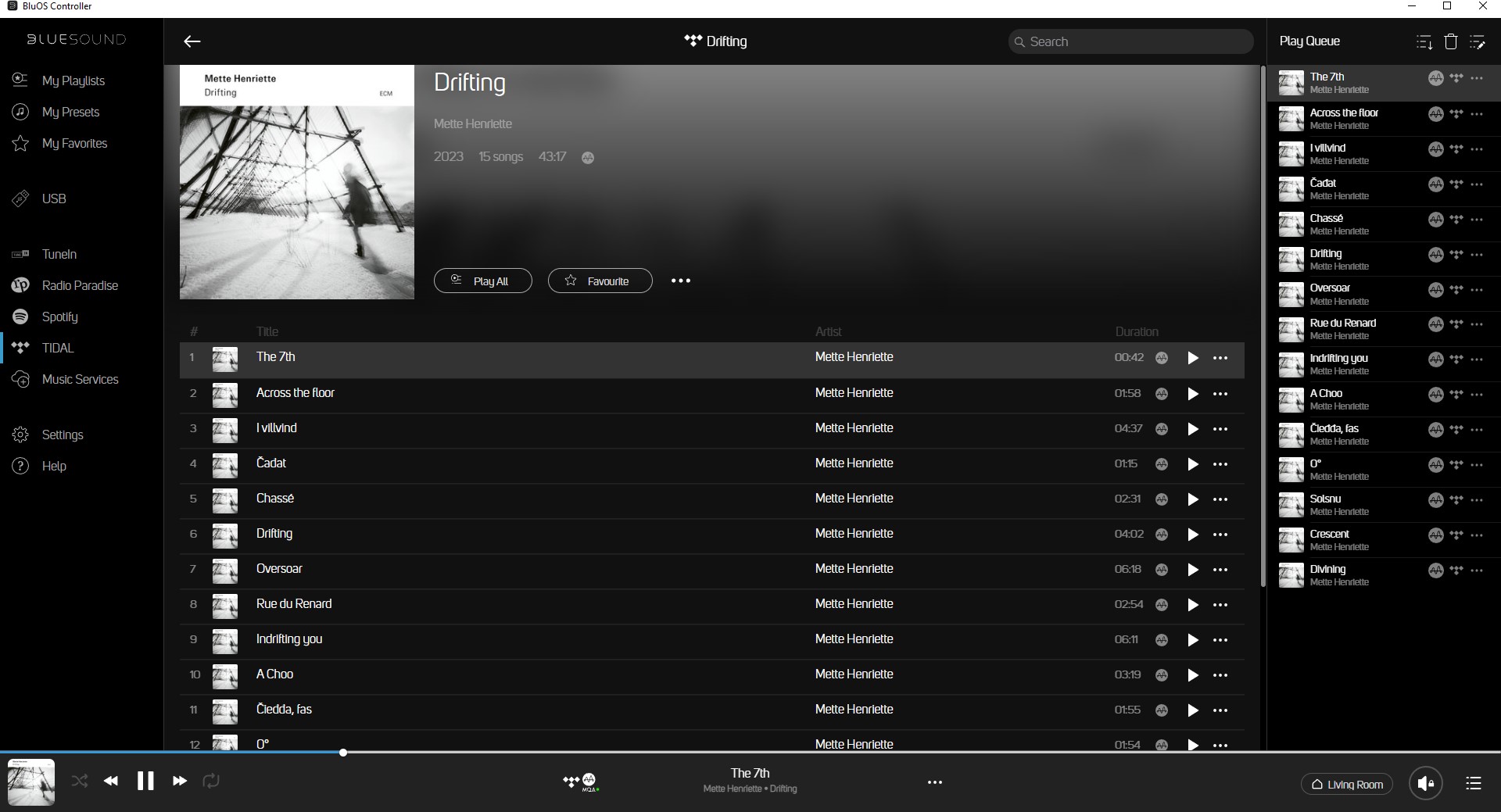1501x812 pixels.
Task: Toggle the play queue panel
Action: point(1474,783)
